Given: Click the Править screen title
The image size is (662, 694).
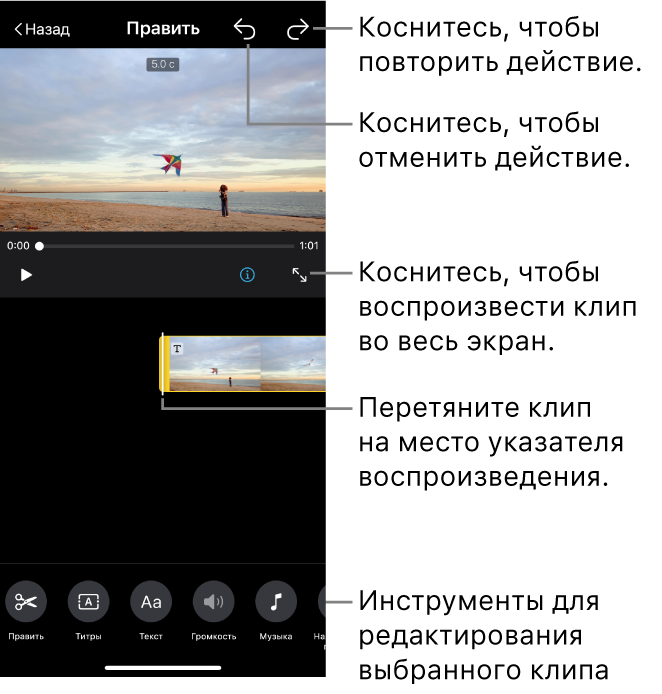Looking at the screenshot, I should point(163,28).
